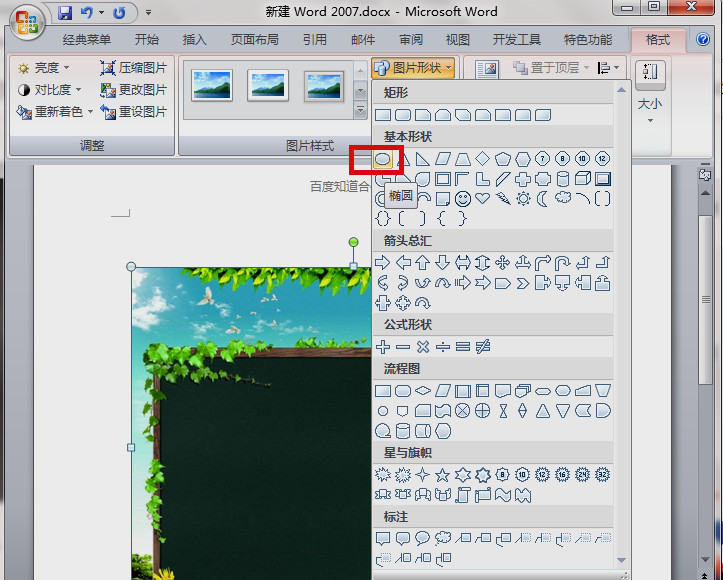Select the oval shape in Basic Shapes

(383, 160)
